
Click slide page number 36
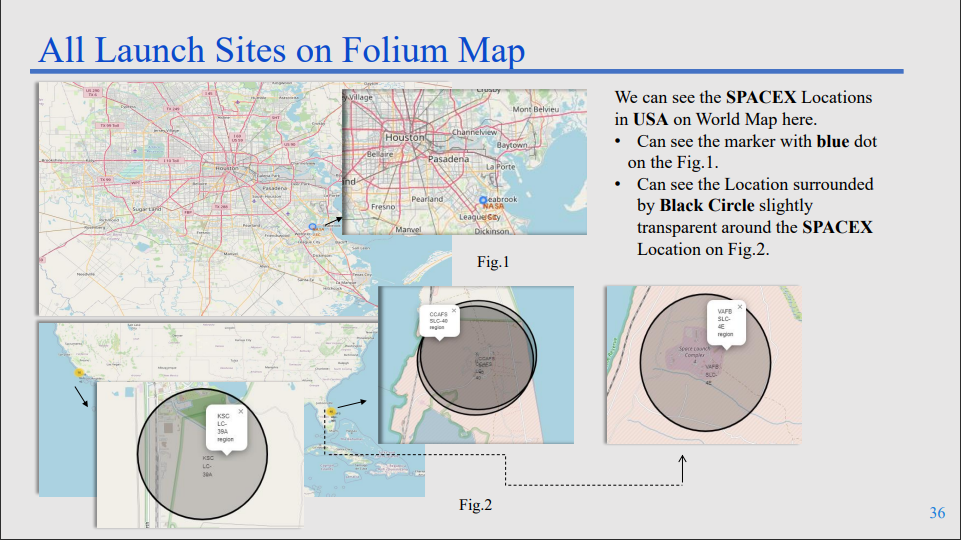click(937, 512)
